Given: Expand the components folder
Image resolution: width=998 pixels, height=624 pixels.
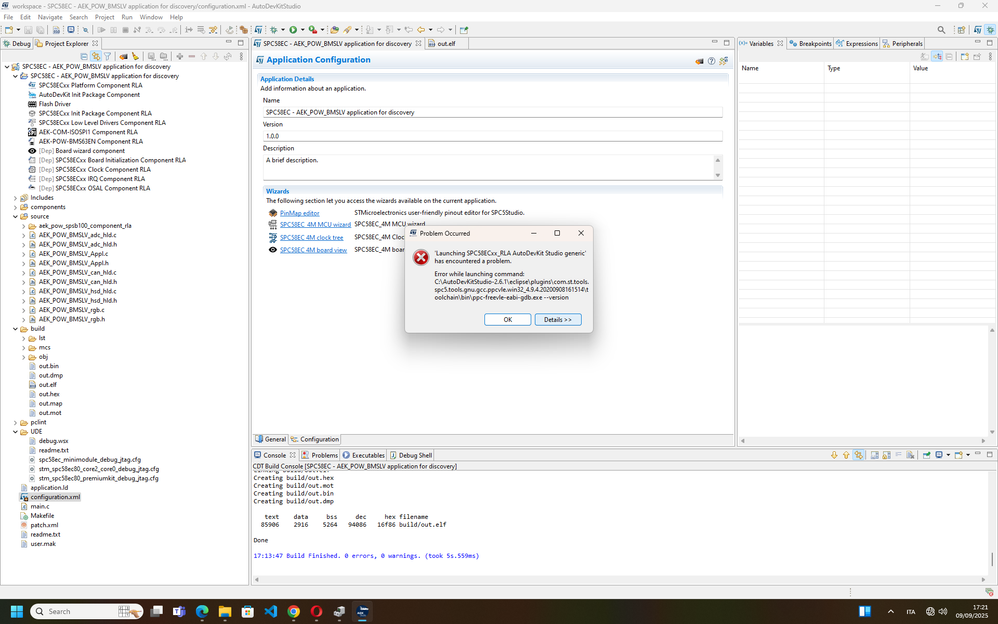Looking at the screenshot, I should [16, 207].
